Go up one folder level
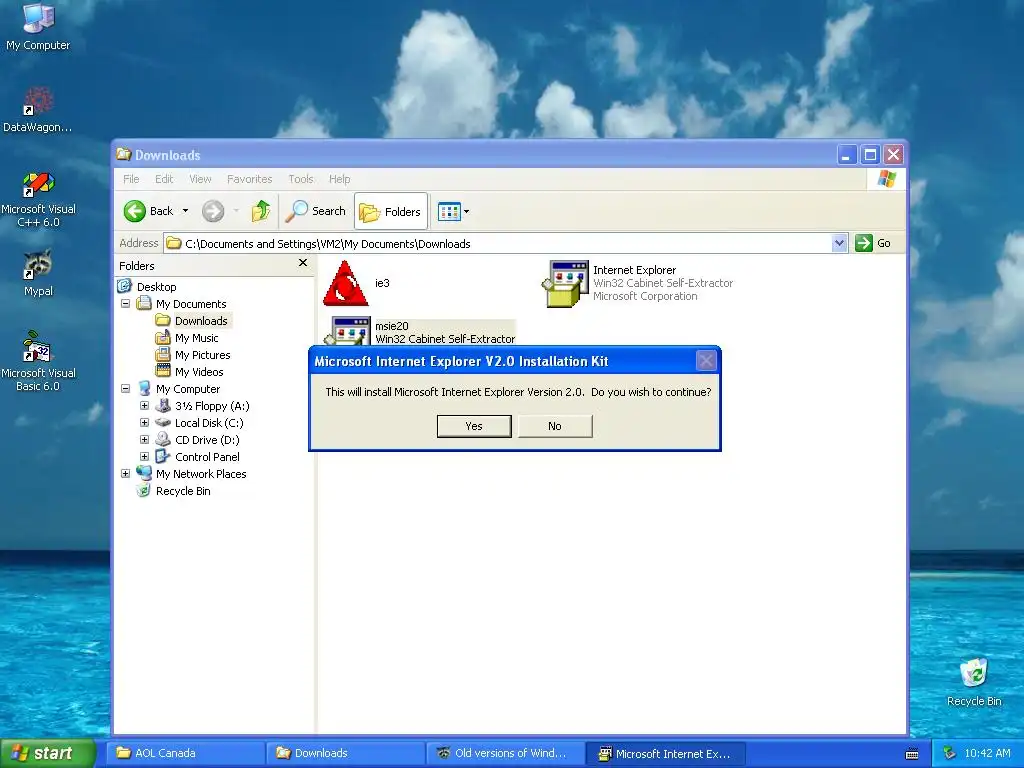This screenshot has width=1024, height=768. coord(261,211)
